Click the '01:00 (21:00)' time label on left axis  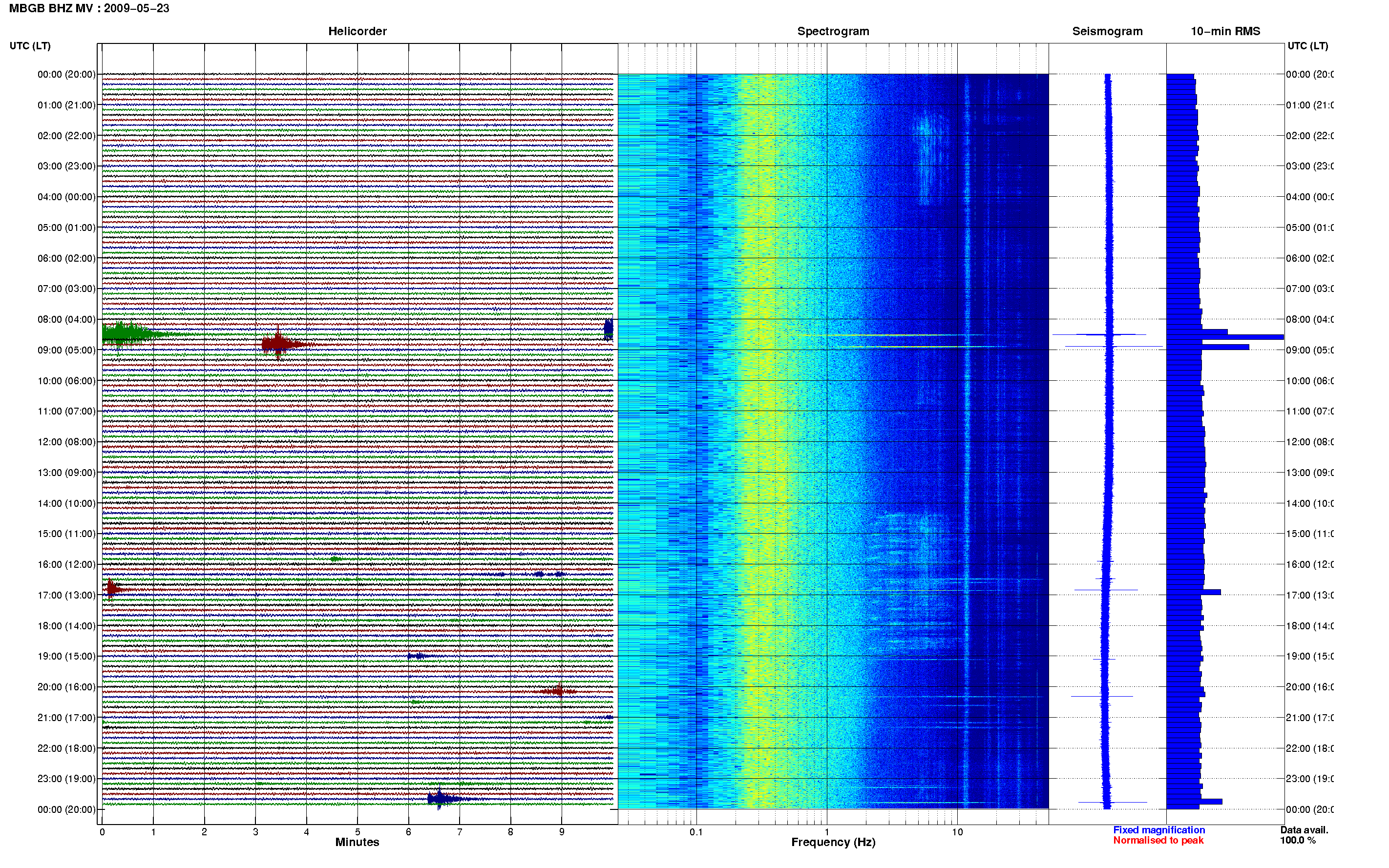coord(66,105)
